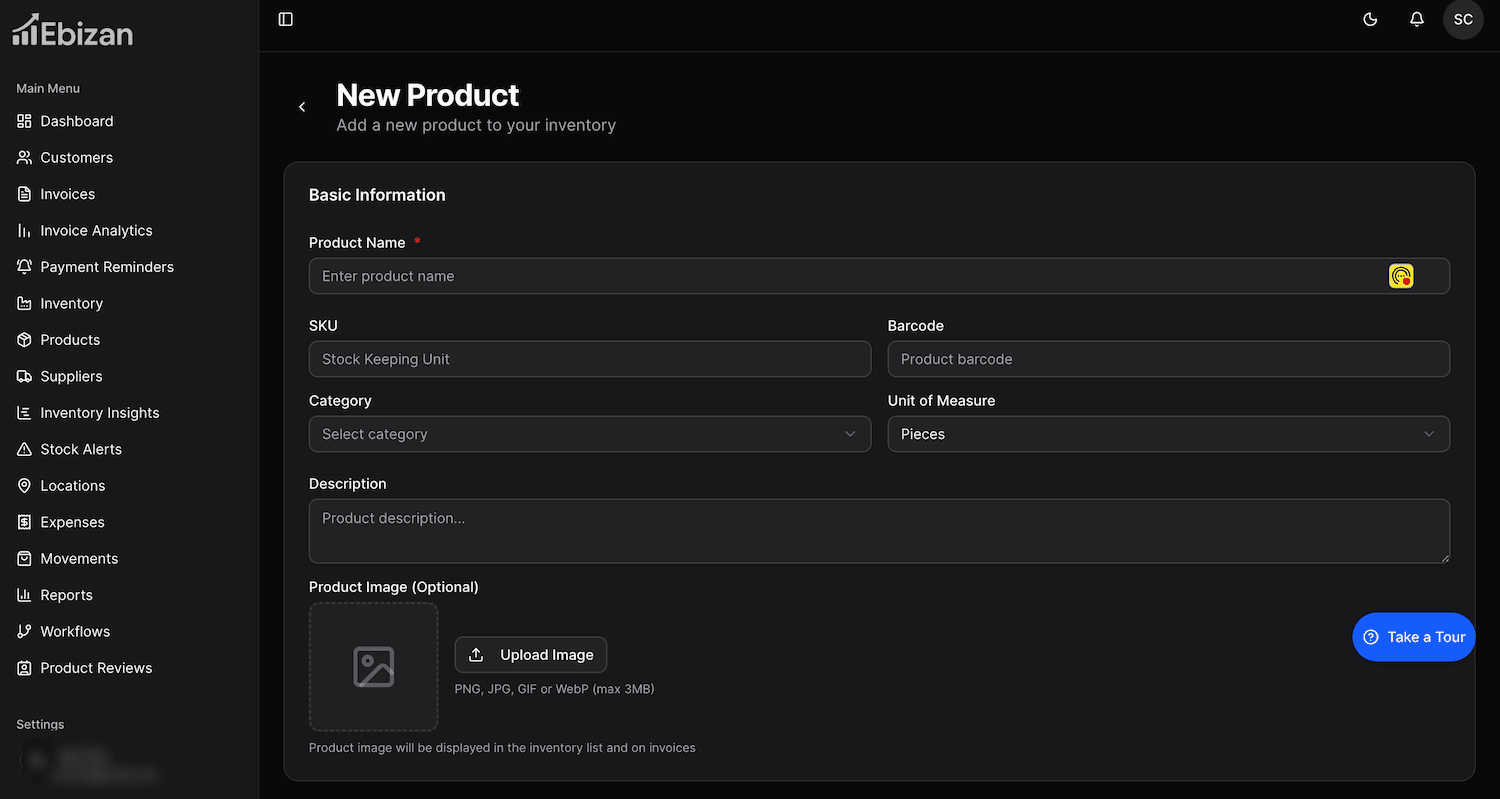Navigate to Invoice Analytics
This screenshot has width=1500, height=799.
(96, 230)
